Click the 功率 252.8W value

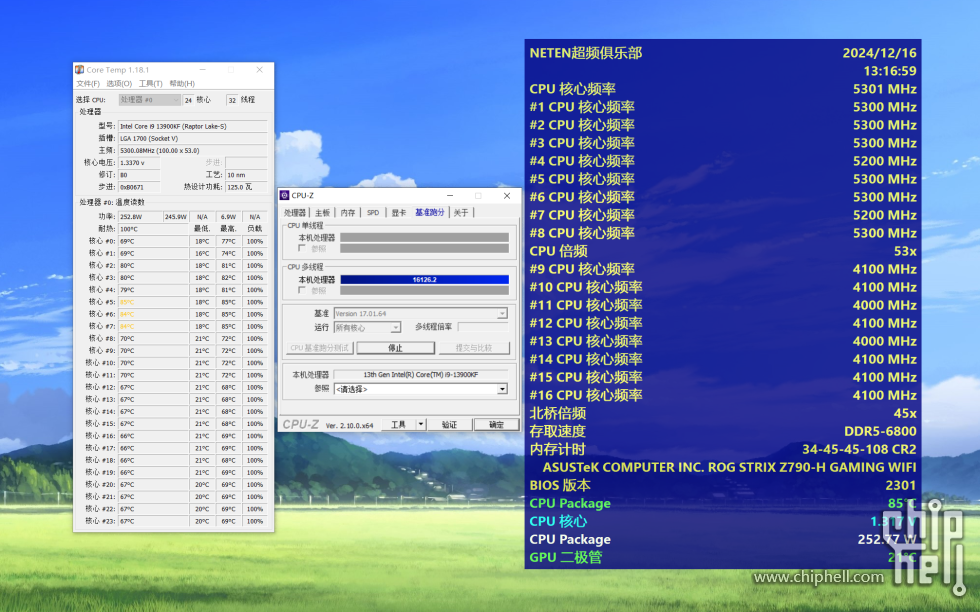click(x=140, y=217)
